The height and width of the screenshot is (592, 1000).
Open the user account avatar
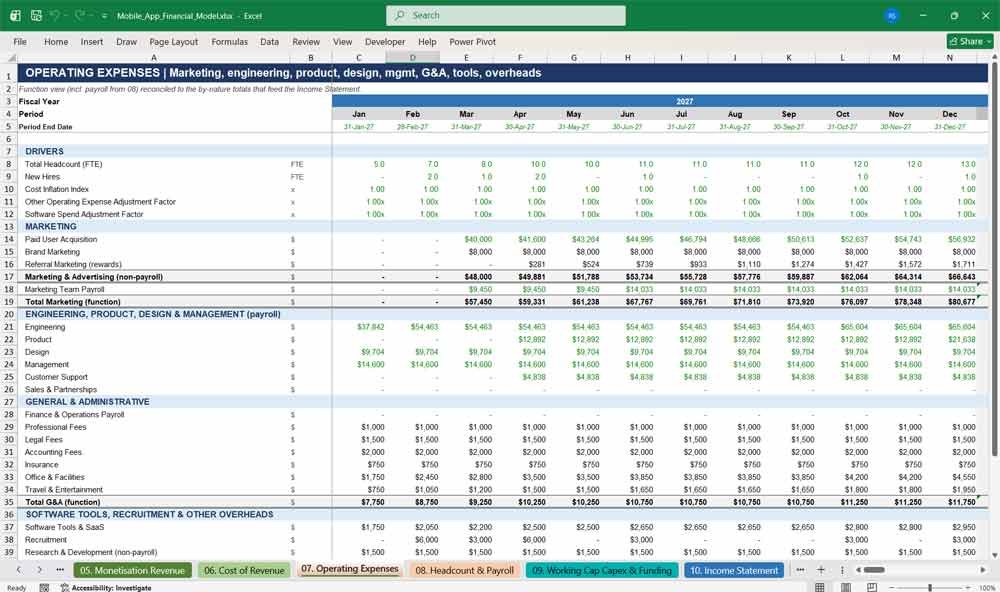pyautogui.click(x=892, y=15)
